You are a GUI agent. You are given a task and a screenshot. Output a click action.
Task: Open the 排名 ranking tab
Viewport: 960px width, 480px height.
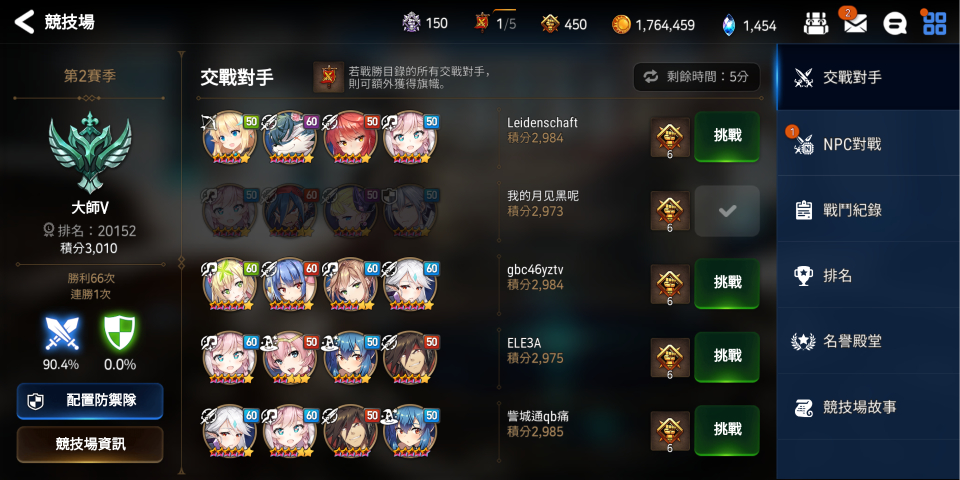pyautogui.click(x=868, y=276)
